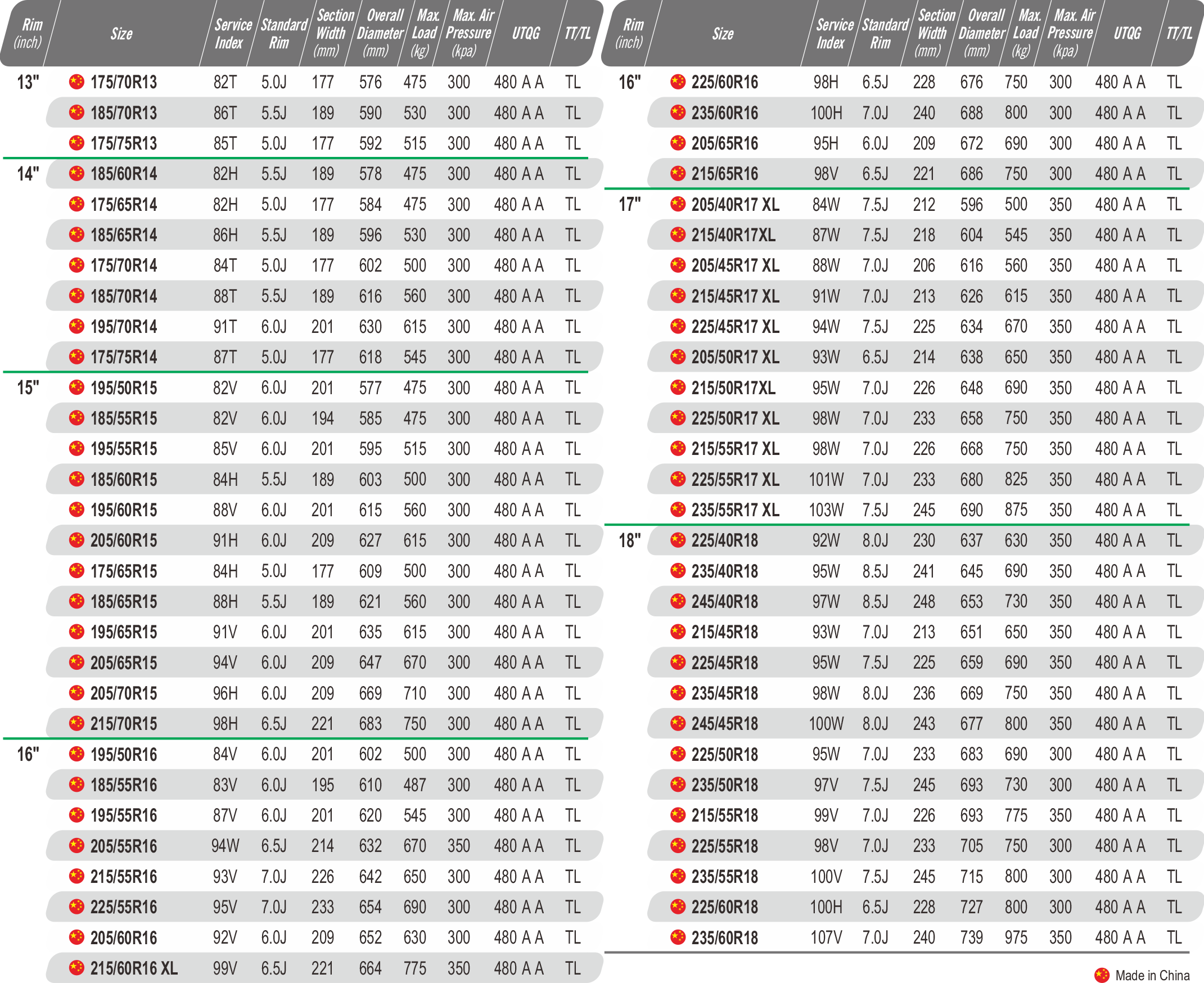This screenshot has height=983, width=1204.
Task: Click the 18" rim group label
Action: coord(629,541)
